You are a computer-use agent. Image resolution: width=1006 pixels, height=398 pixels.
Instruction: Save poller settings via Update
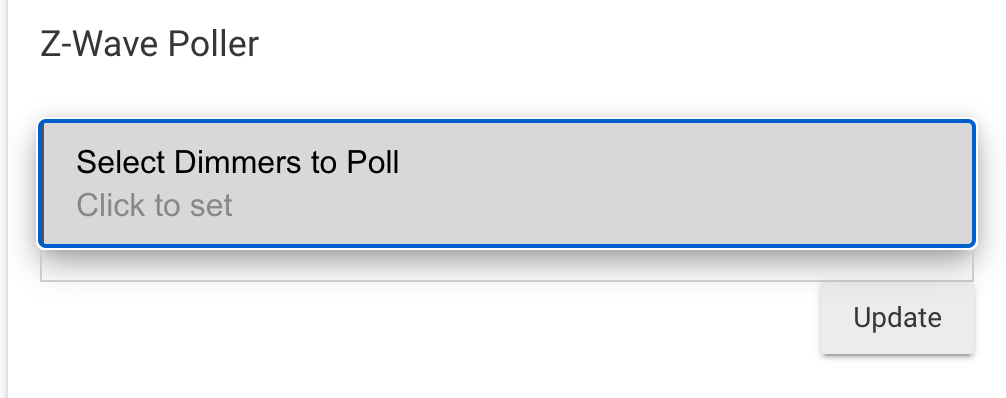[x=897, y=318]
